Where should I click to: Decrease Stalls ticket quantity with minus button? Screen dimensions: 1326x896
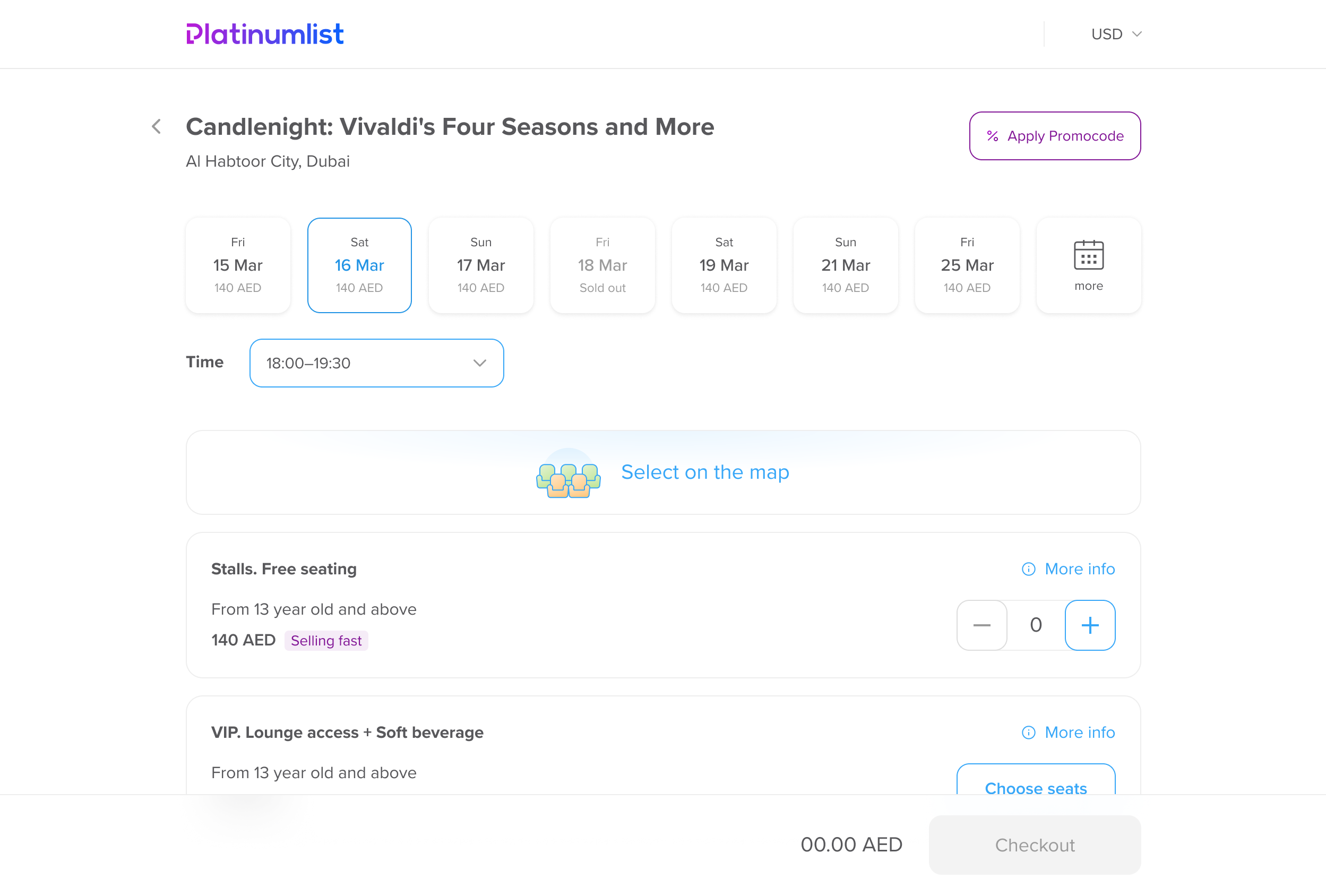coord(981,625)
